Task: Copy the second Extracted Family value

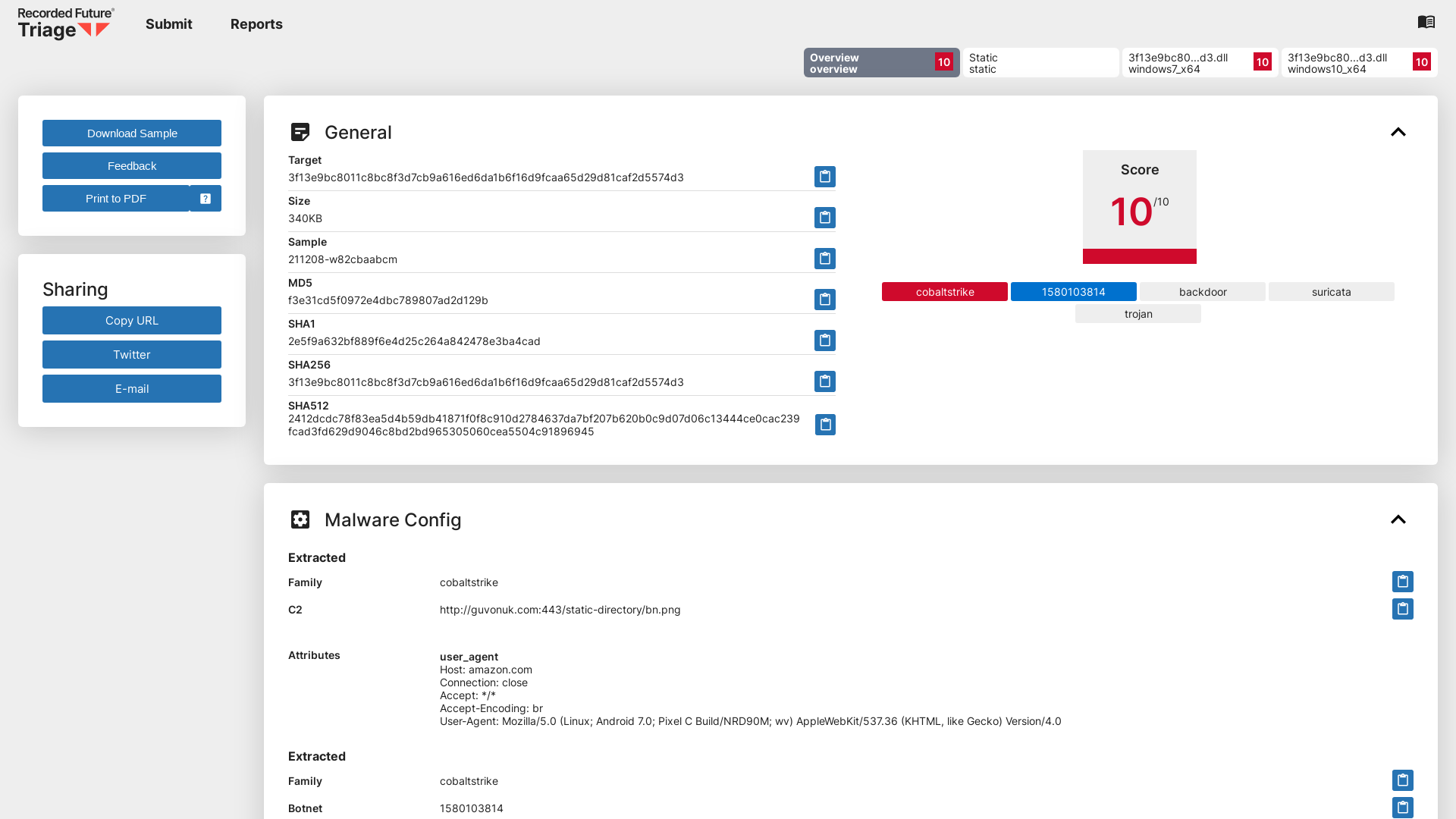Action: pyautogui.click(x=1403, y=780)
